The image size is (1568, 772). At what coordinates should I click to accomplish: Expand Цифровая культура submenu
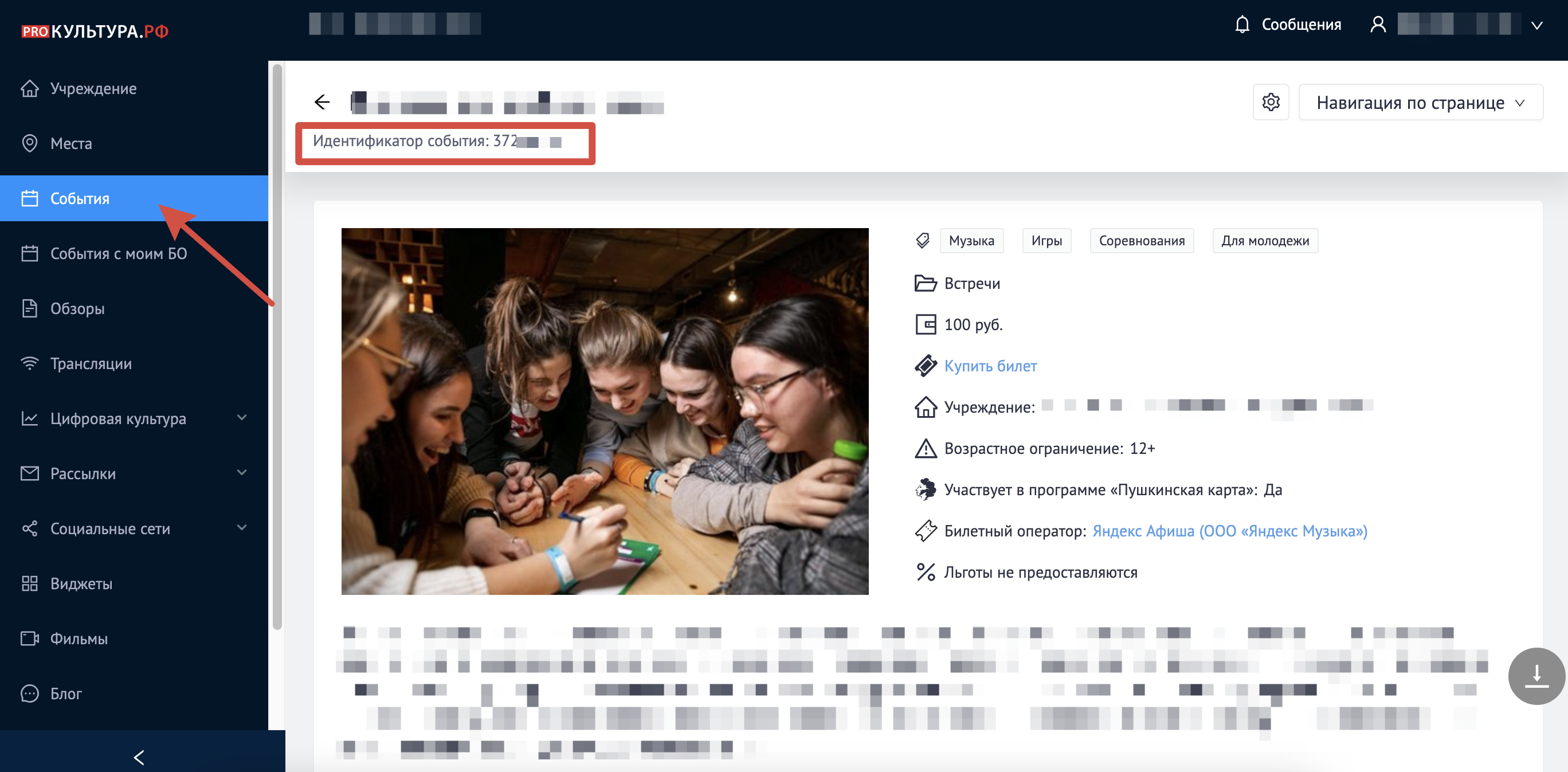(242, 418)
